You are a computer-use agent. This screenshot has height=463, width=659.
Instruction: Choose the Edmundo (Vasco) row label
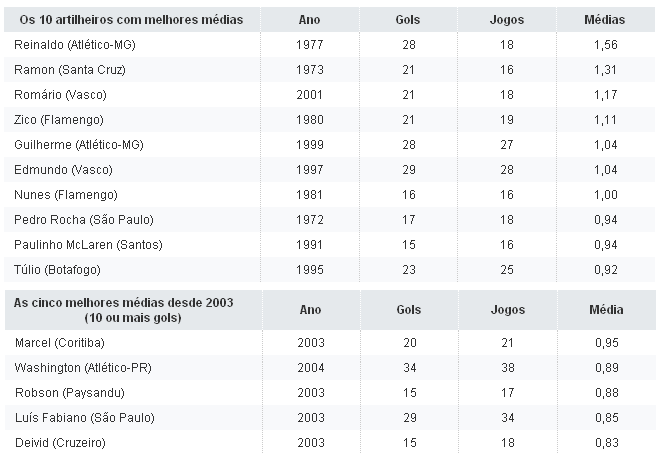pyautogui.click(x=63, y=170)
